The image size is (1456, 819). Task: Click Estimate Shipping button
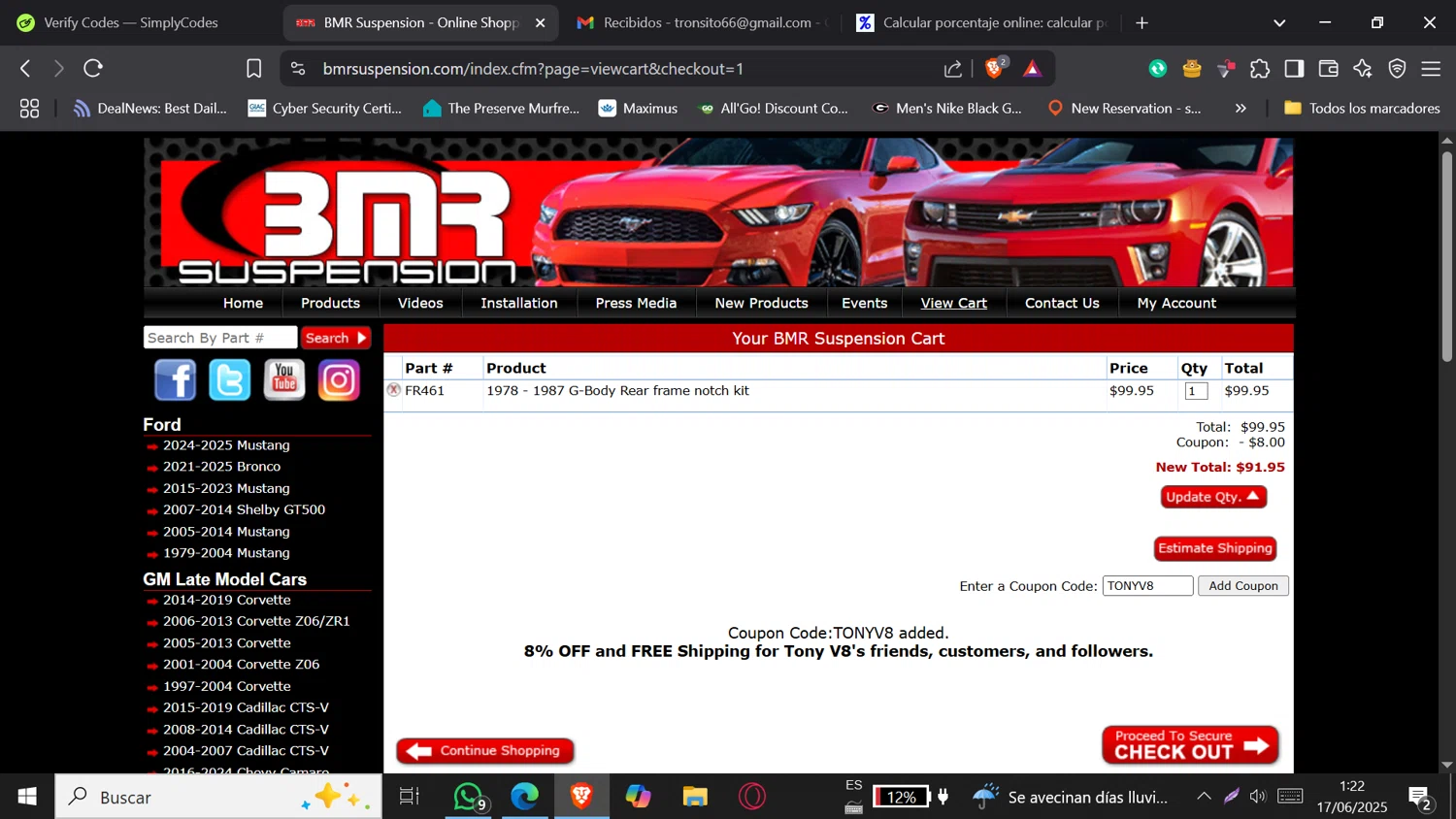pyautogui.click(x=1214, y=548)
